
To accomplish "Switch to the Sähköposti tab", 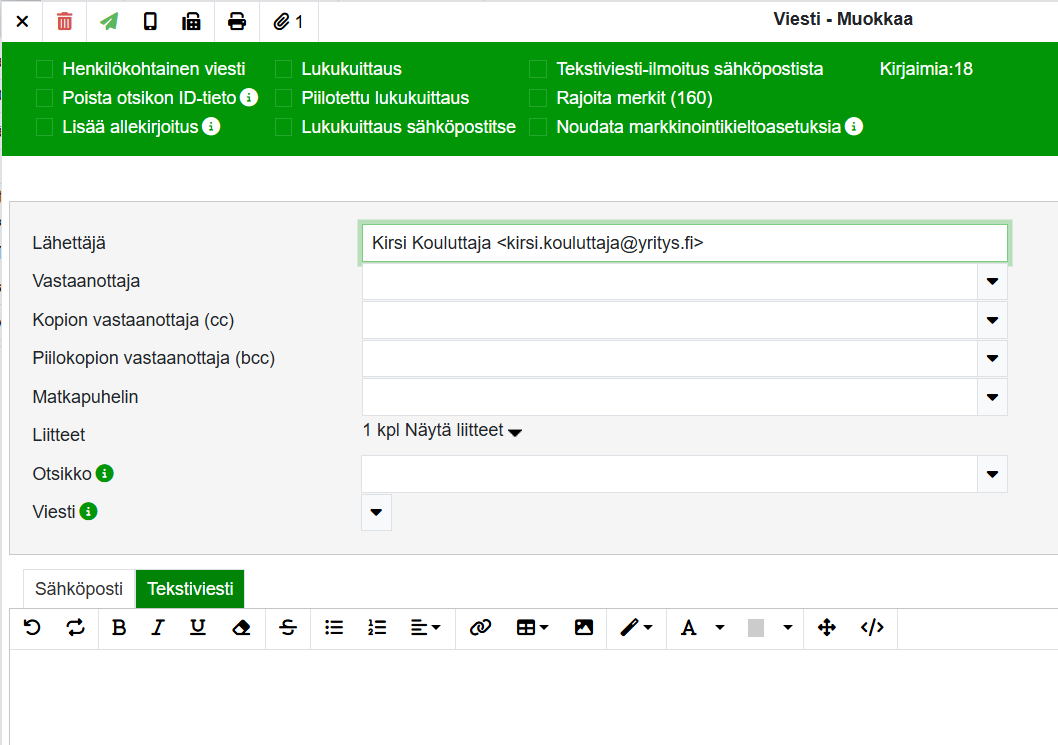I will 79,589.
